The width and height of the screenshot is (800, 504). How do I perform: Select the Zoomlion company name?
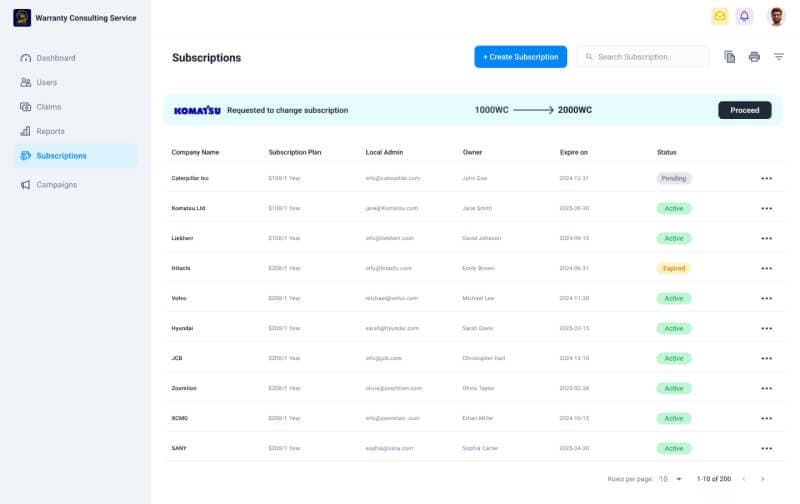point(184,389)
